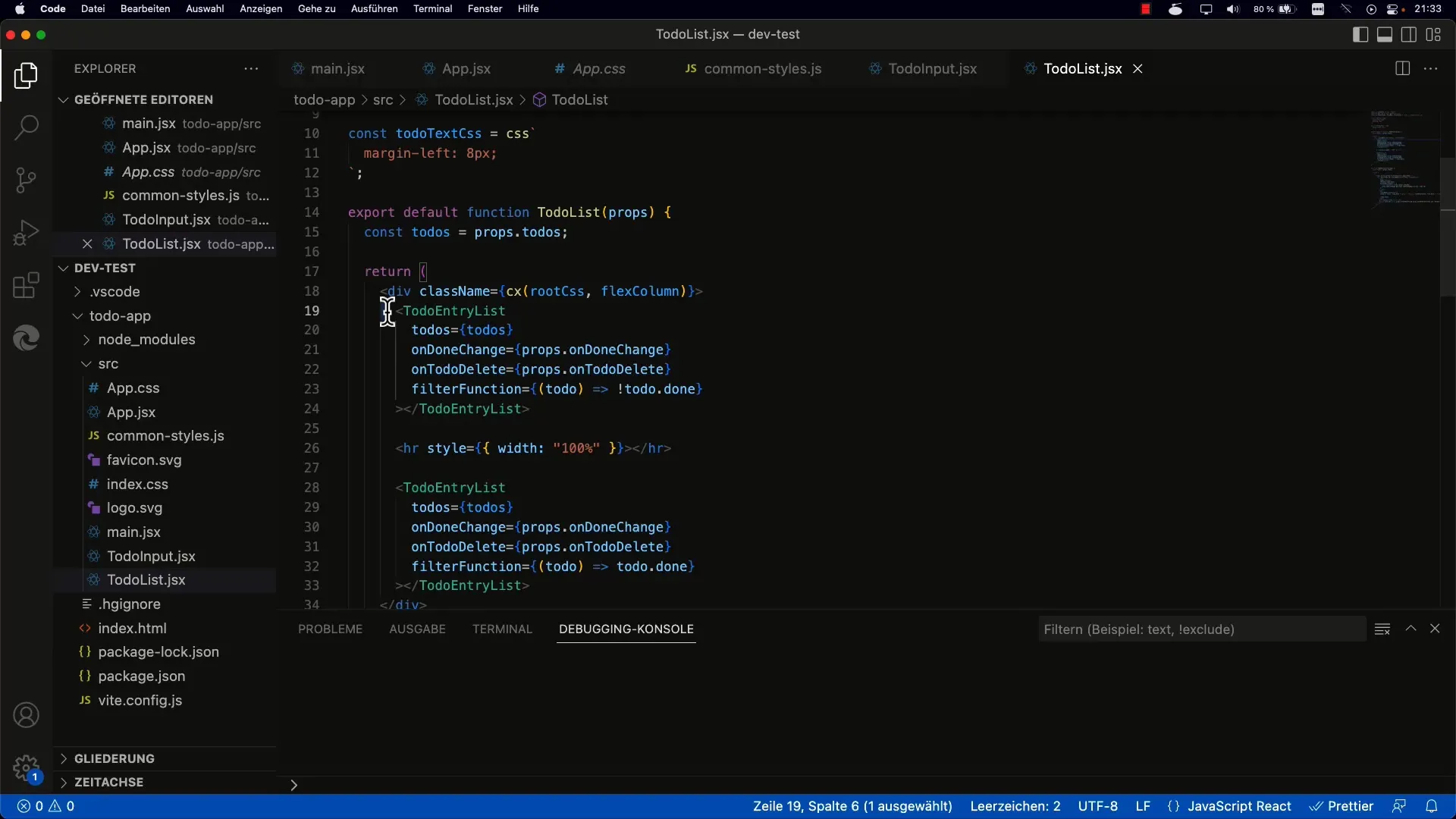Viewport: 1456px width, 819px height.
Task: Collapse the src folder
Action: [108, 363]
